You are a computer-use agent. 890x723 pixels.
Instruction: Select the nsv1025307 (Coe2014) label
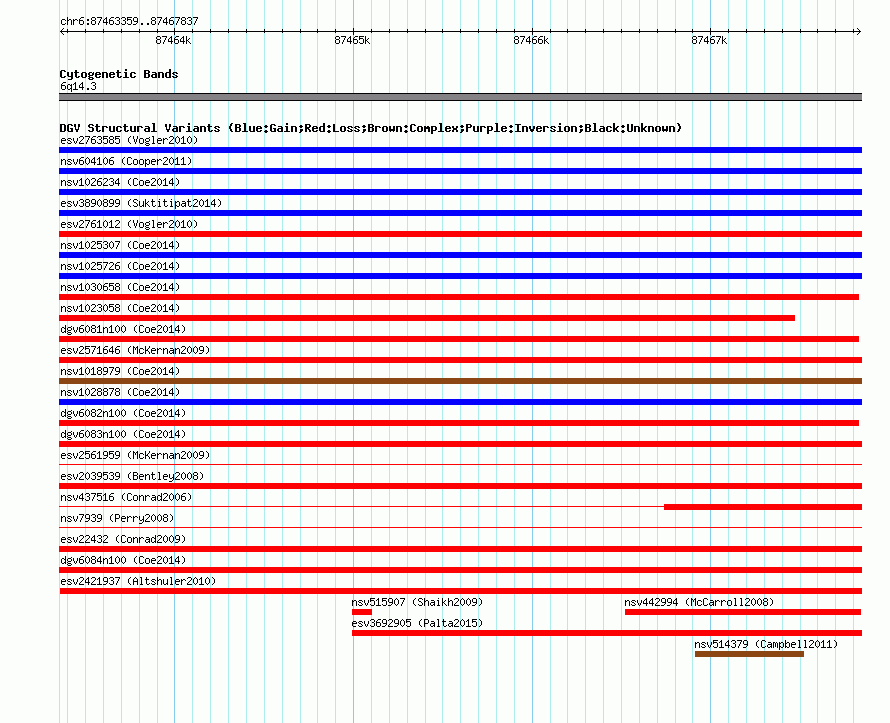pos(120,245)
